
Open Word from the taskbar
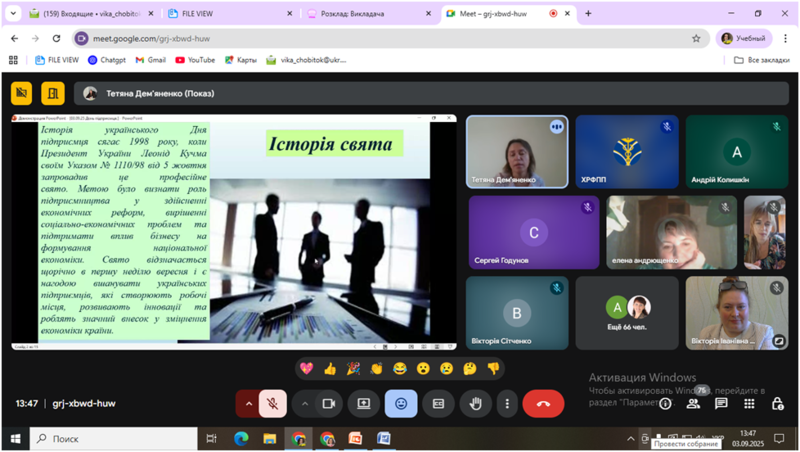pyautogui.click(x=384, y=439)
